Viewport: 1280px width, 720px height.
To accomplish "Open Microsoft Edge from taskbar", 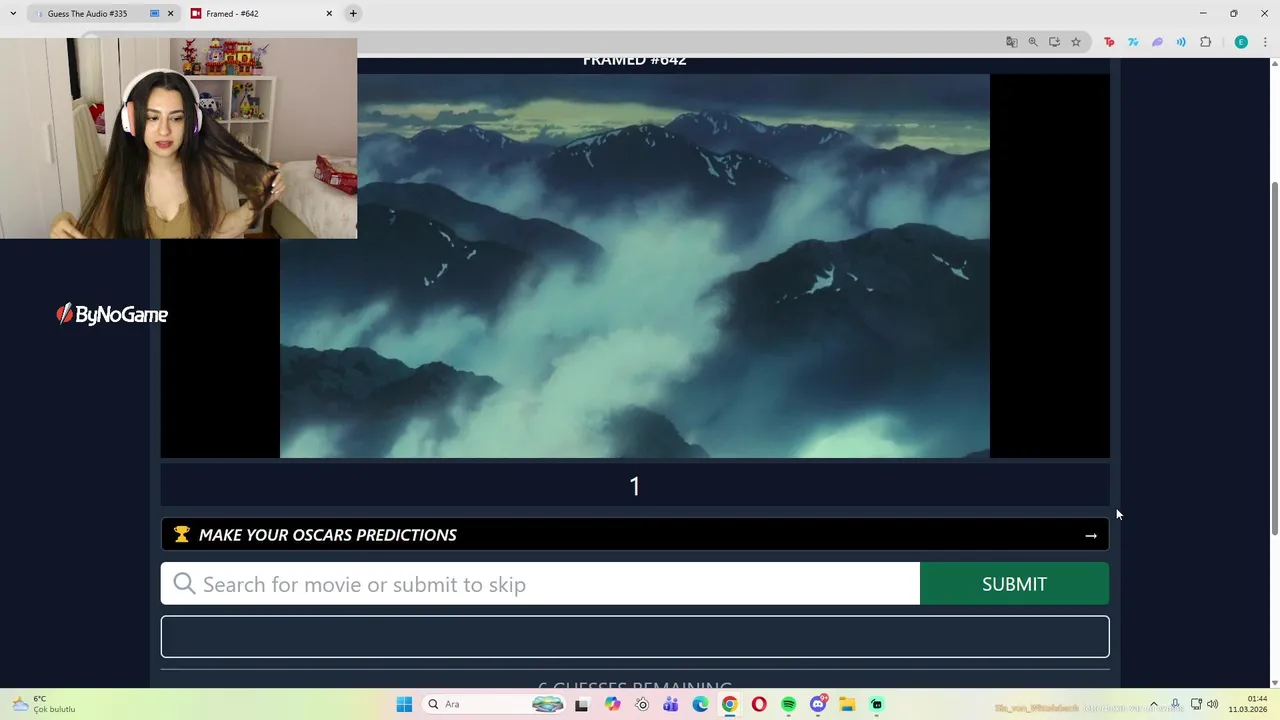I will (700, 704).
